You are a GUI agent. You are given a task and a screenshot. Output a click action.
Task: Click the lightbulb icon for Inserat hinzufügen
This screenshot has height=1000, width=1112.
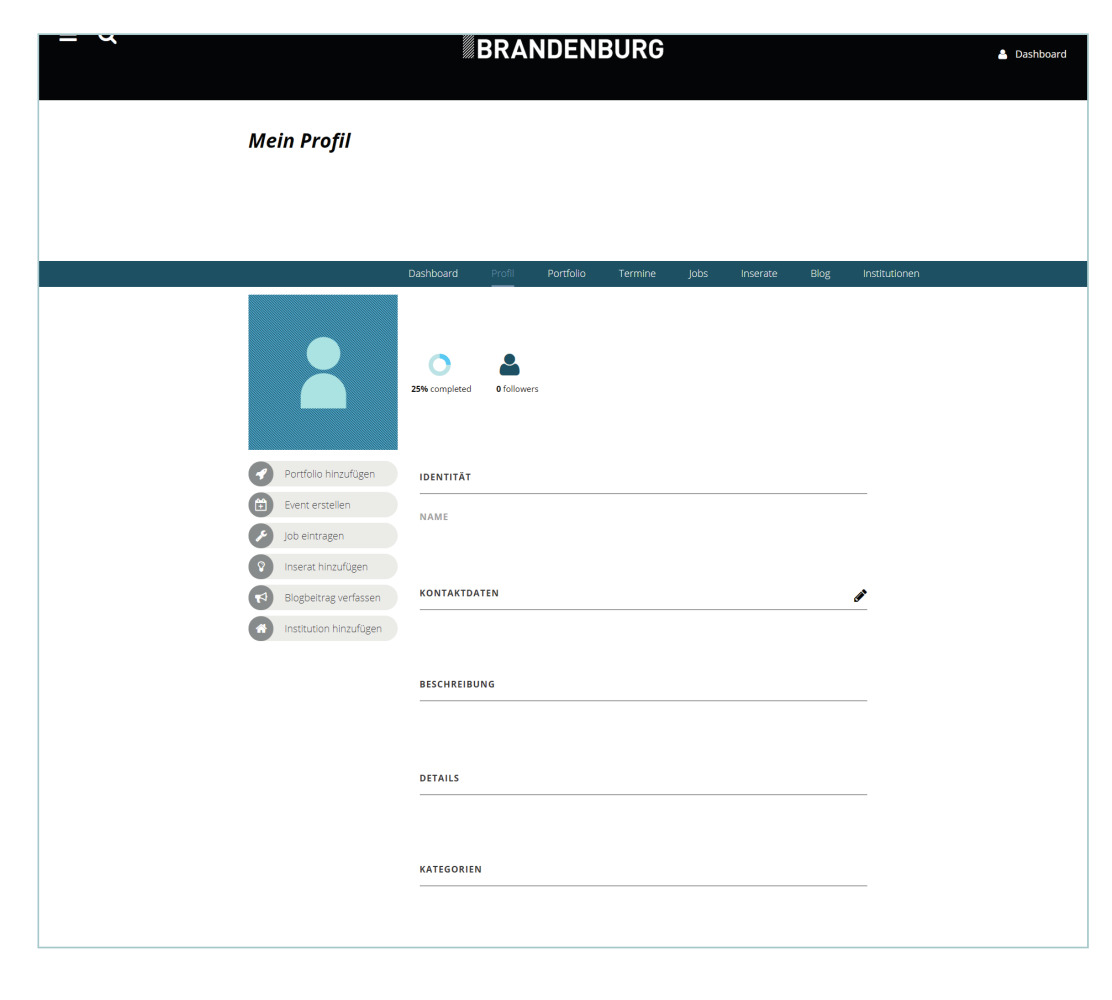[261, 567]
